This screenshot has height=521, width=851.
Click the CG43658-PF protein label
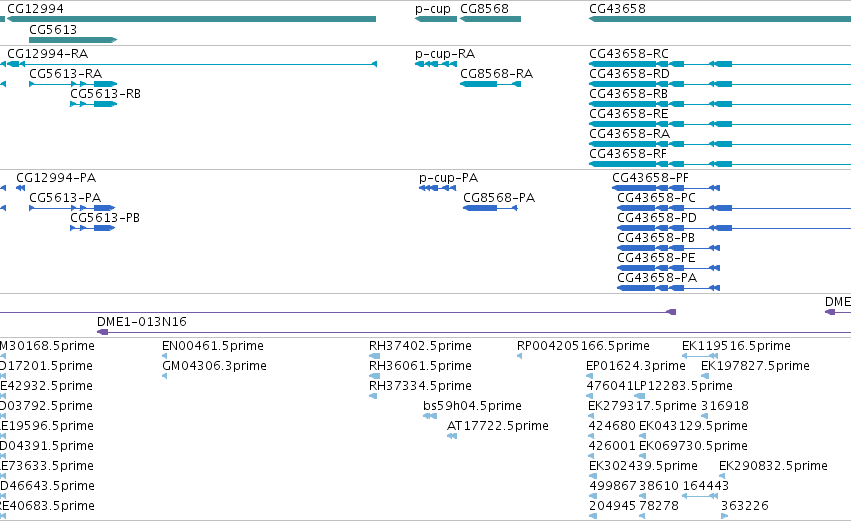[x=650, y=178]
